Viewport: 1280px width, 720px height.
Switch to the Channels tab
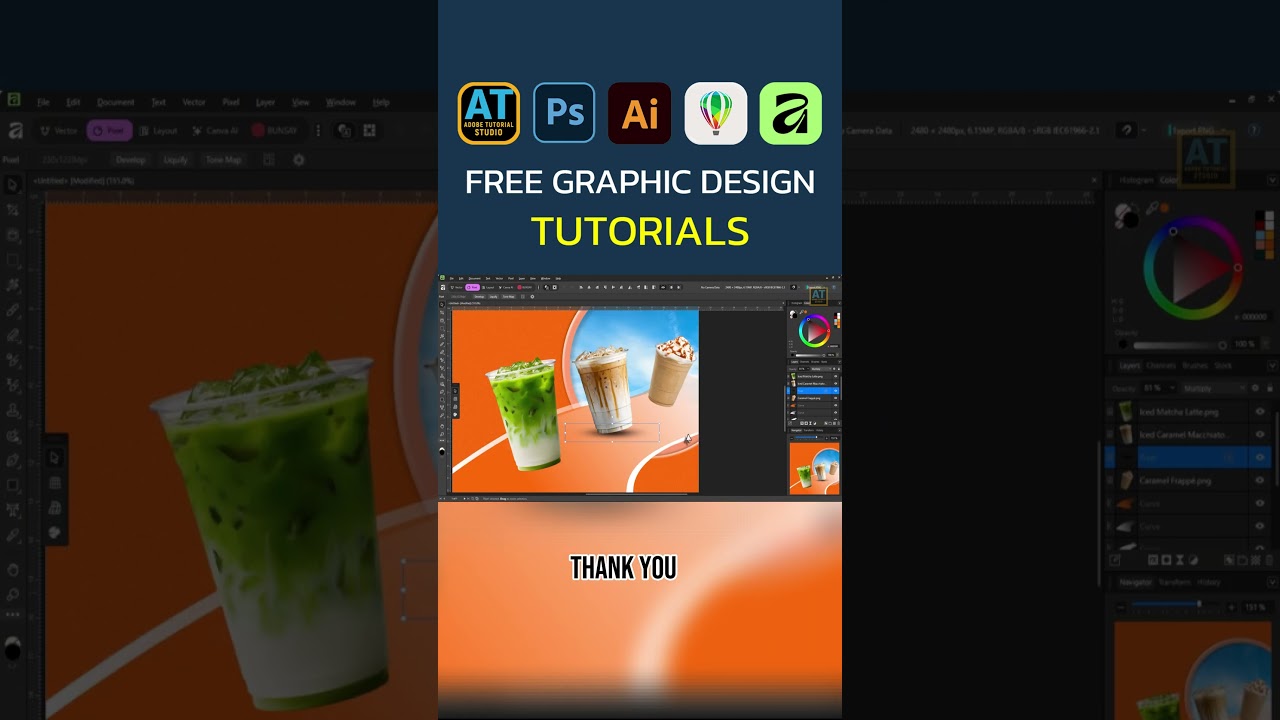point(1161,366)
